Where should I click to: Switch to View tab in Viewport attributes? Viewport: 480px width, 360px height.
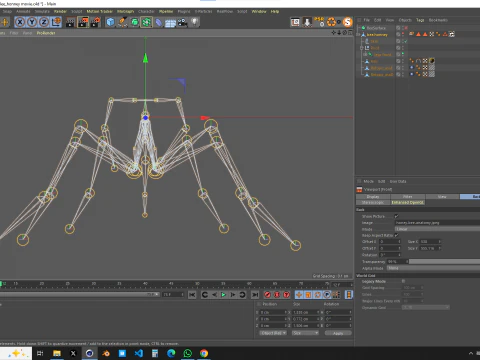point(442,197)
